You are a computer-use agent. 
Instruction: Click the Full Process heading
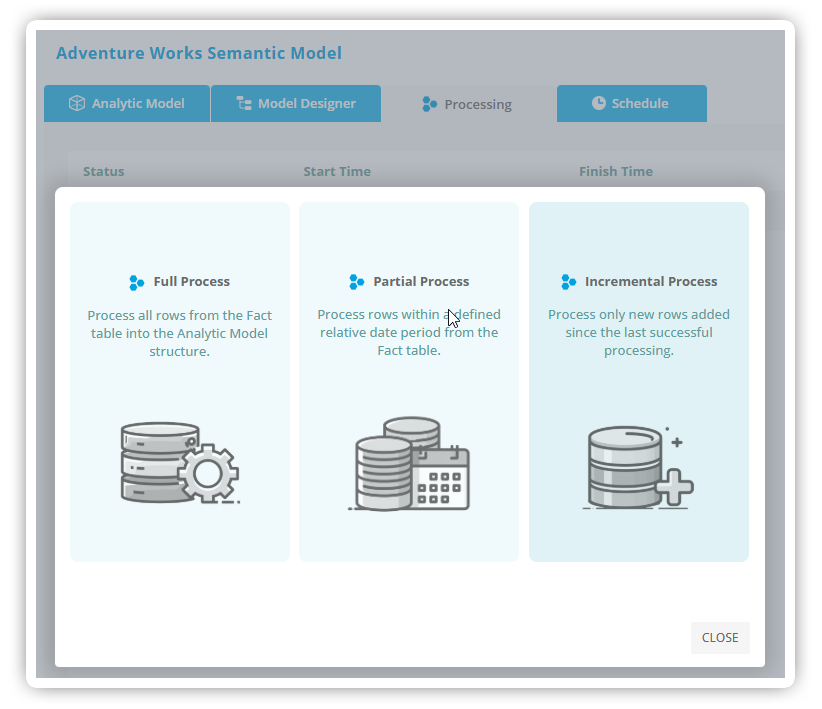point(191,282)
